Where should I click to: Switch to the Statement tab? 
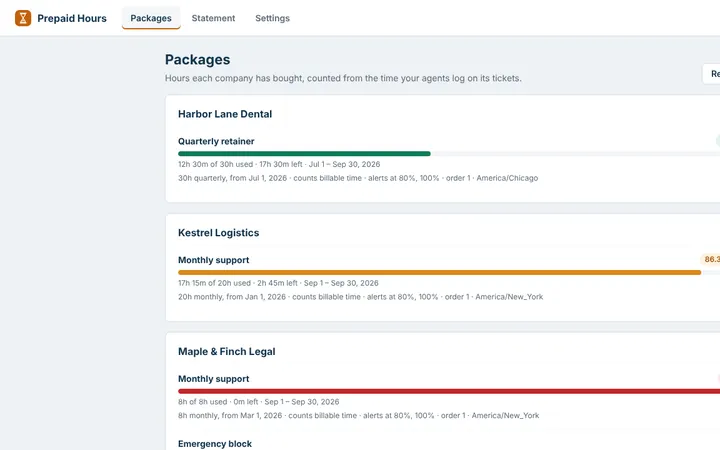pos(213,18)
